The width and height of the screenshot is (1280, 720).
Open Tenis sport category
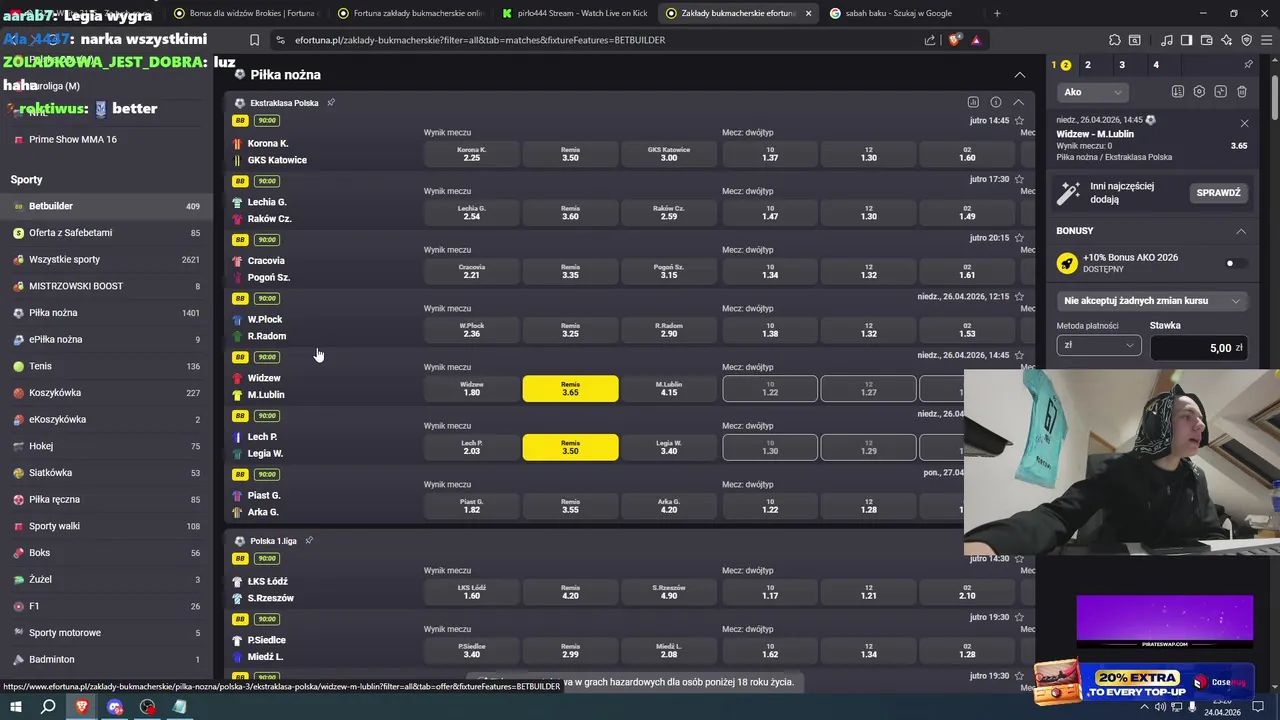pos(106,366)
